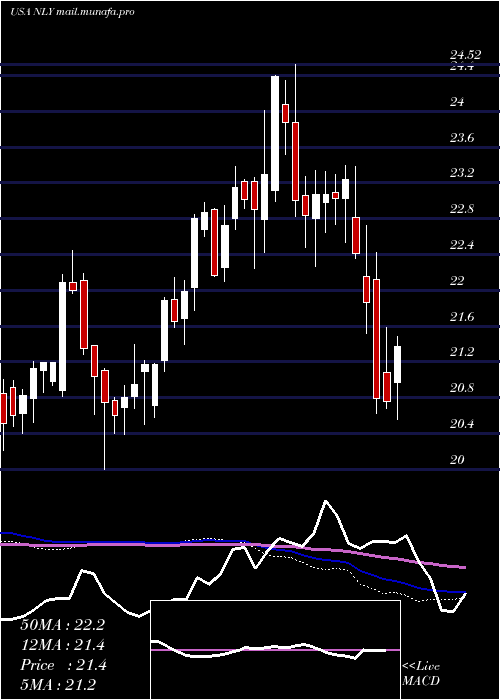Click the 22.4 price level label
This screenshot has width=500, height=700.
[x=462, y=245]
